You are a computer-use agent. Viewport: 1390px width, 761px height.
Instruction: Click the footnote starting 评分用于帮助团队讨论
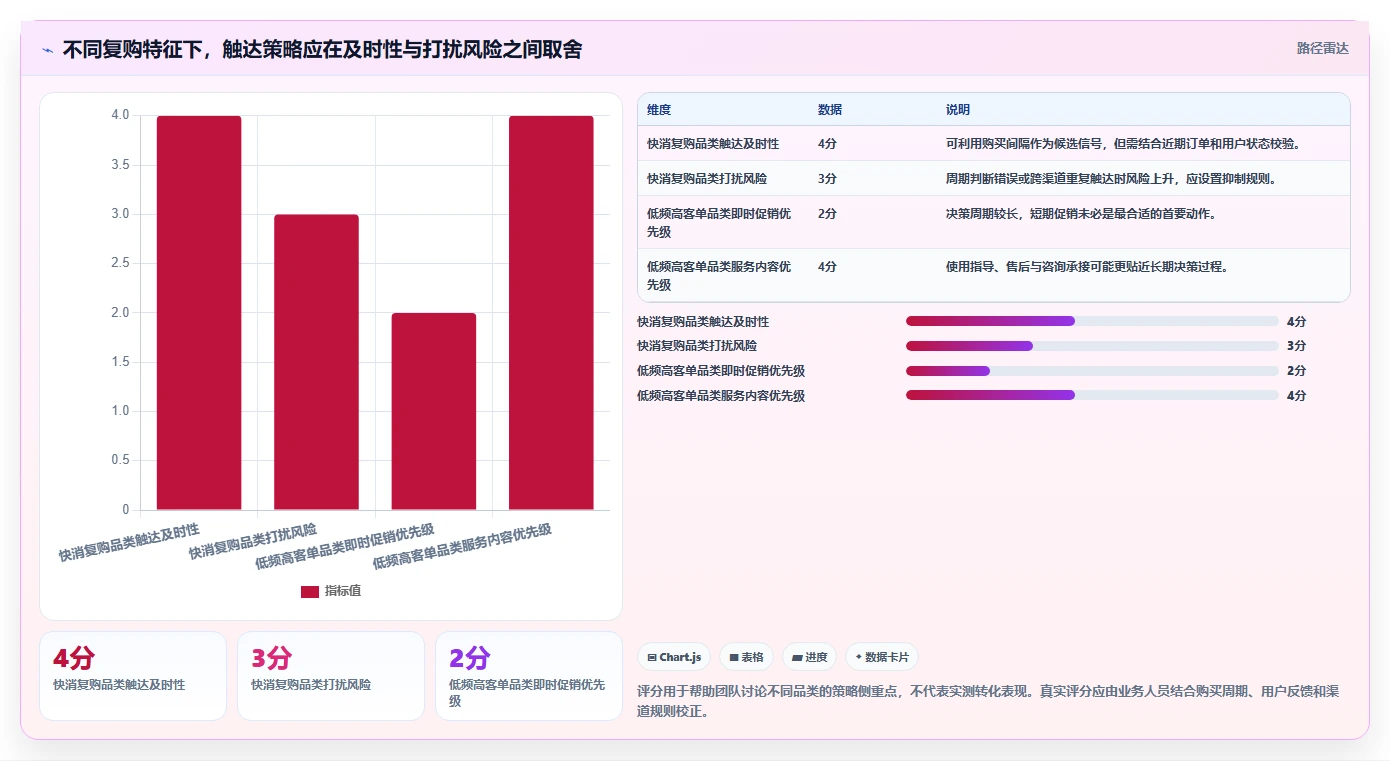pos(988,701)
